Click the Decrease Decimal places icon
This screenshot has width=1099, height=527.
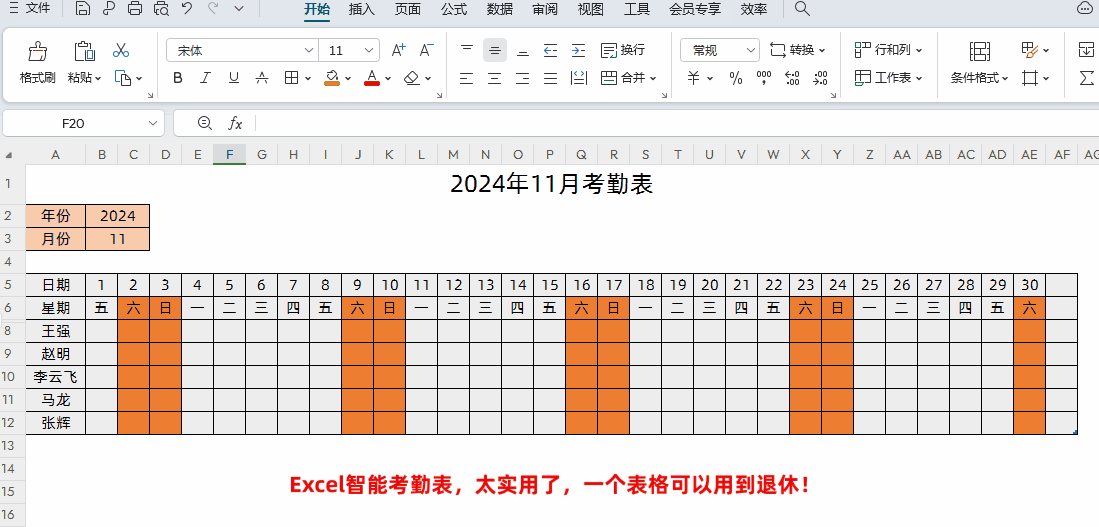click(x=820, y=78)
